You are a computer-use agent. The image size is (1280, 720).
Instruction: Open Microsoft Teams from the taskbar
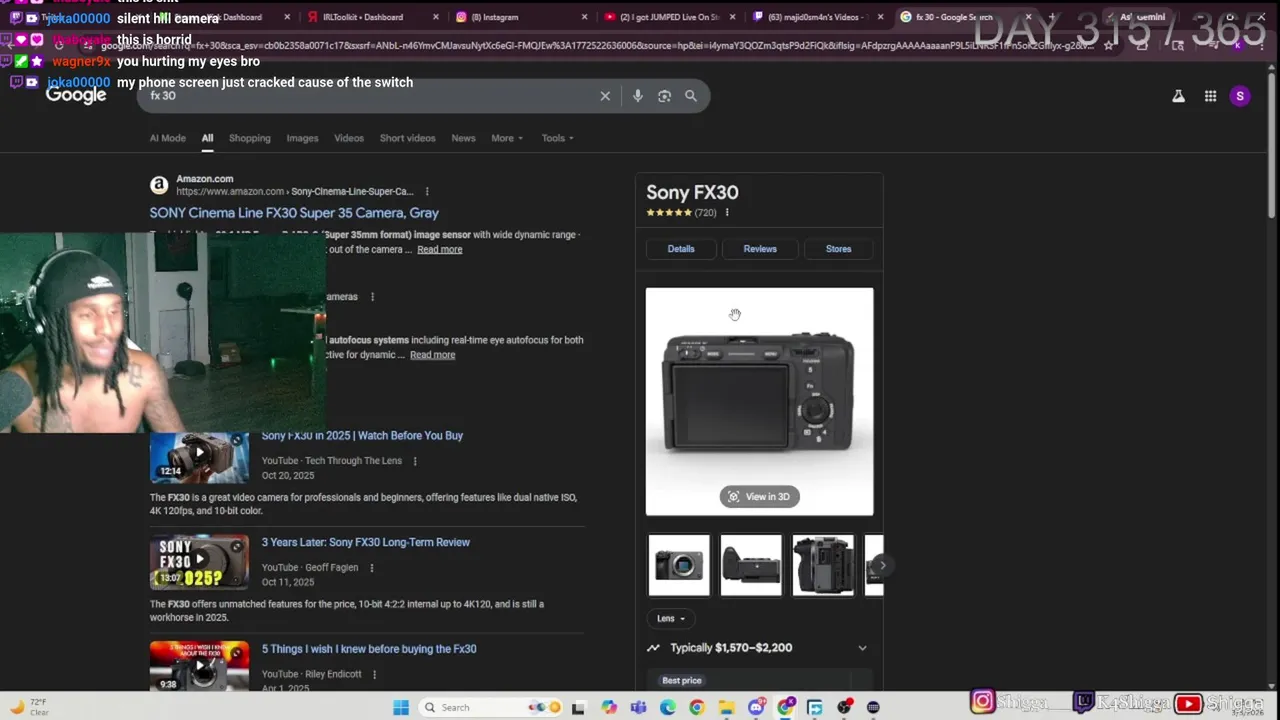pyautogui.click(x=638, y=707)
